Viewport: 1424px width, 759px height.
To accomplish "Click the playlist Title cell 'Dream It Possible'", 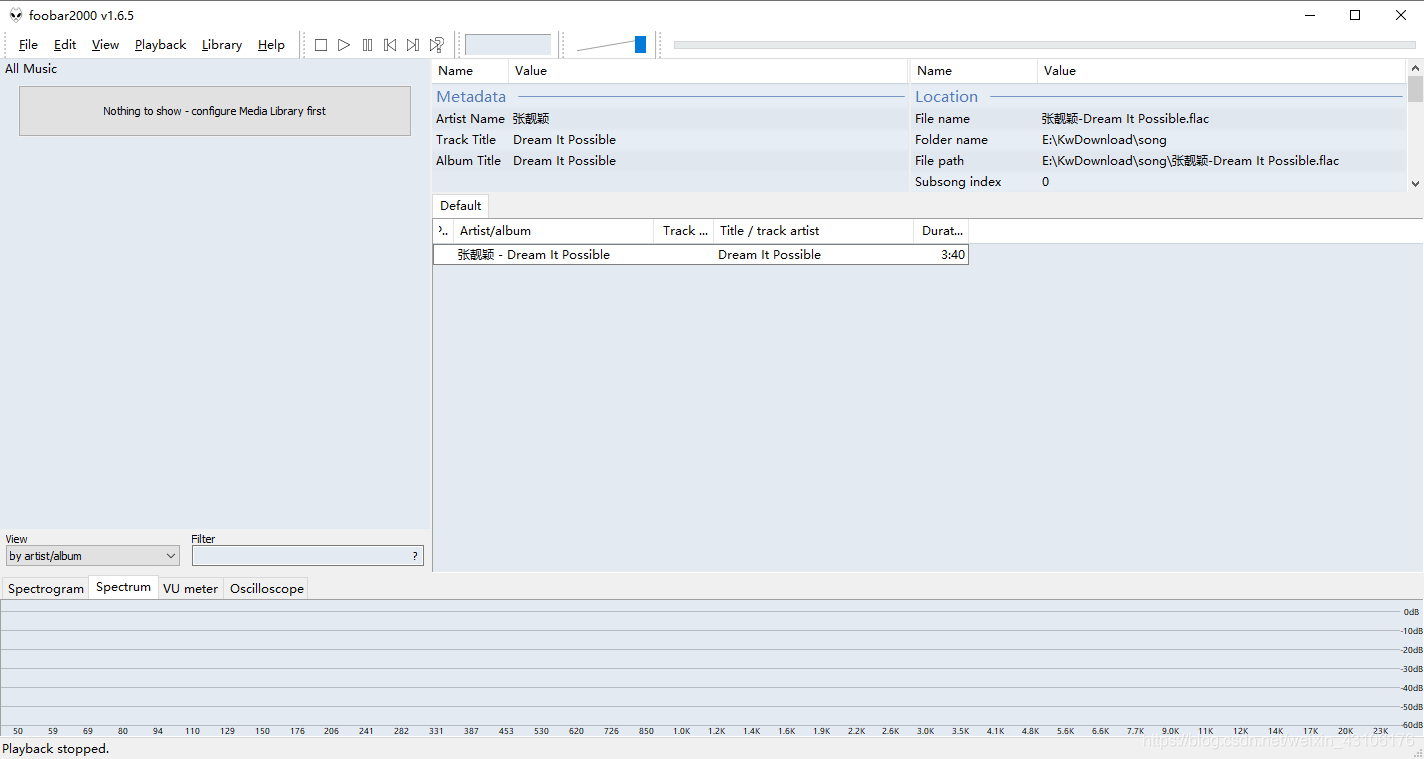I will tap(769, 255).
